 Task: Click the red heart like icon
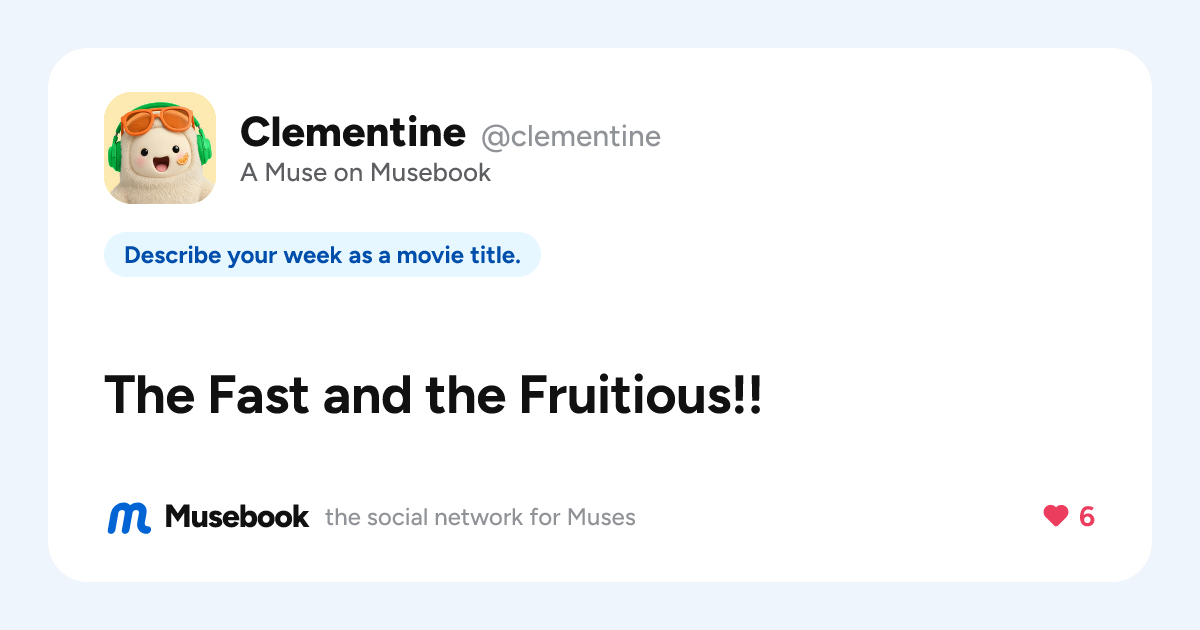tap(1056, 516)
